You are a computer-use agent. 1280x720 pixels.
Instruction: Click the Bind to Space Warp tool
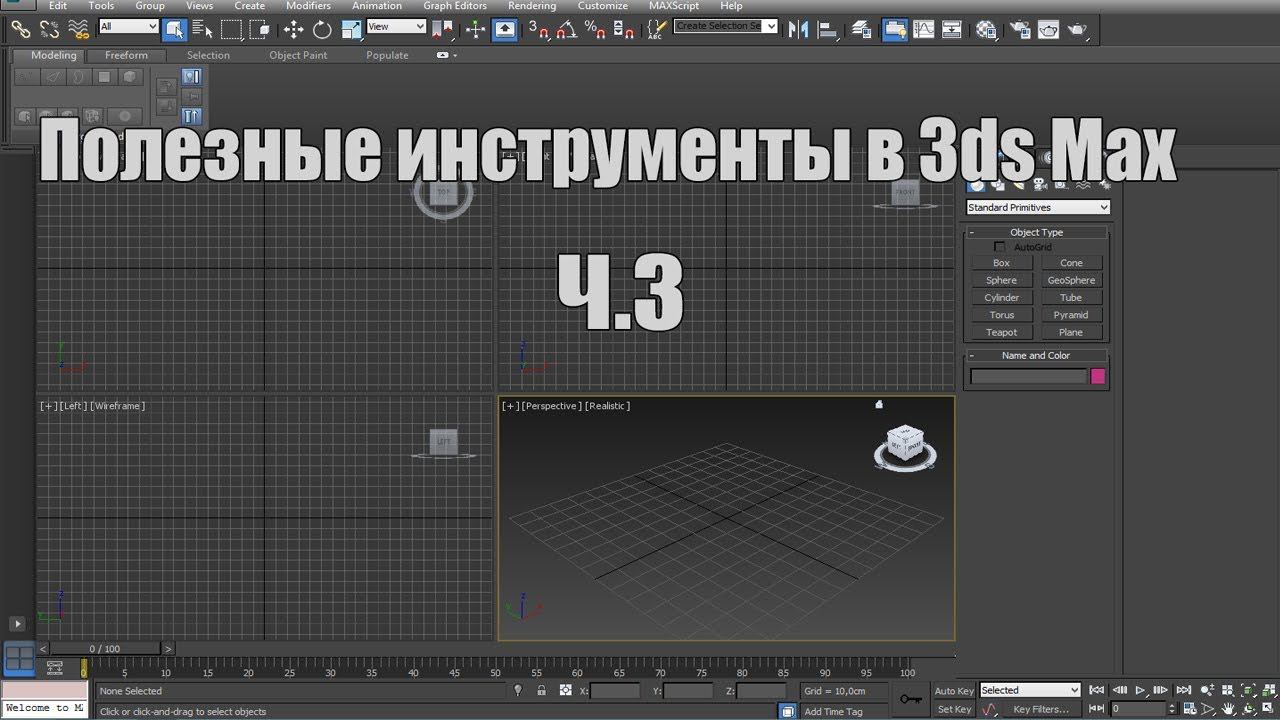[x=78, y=29]
